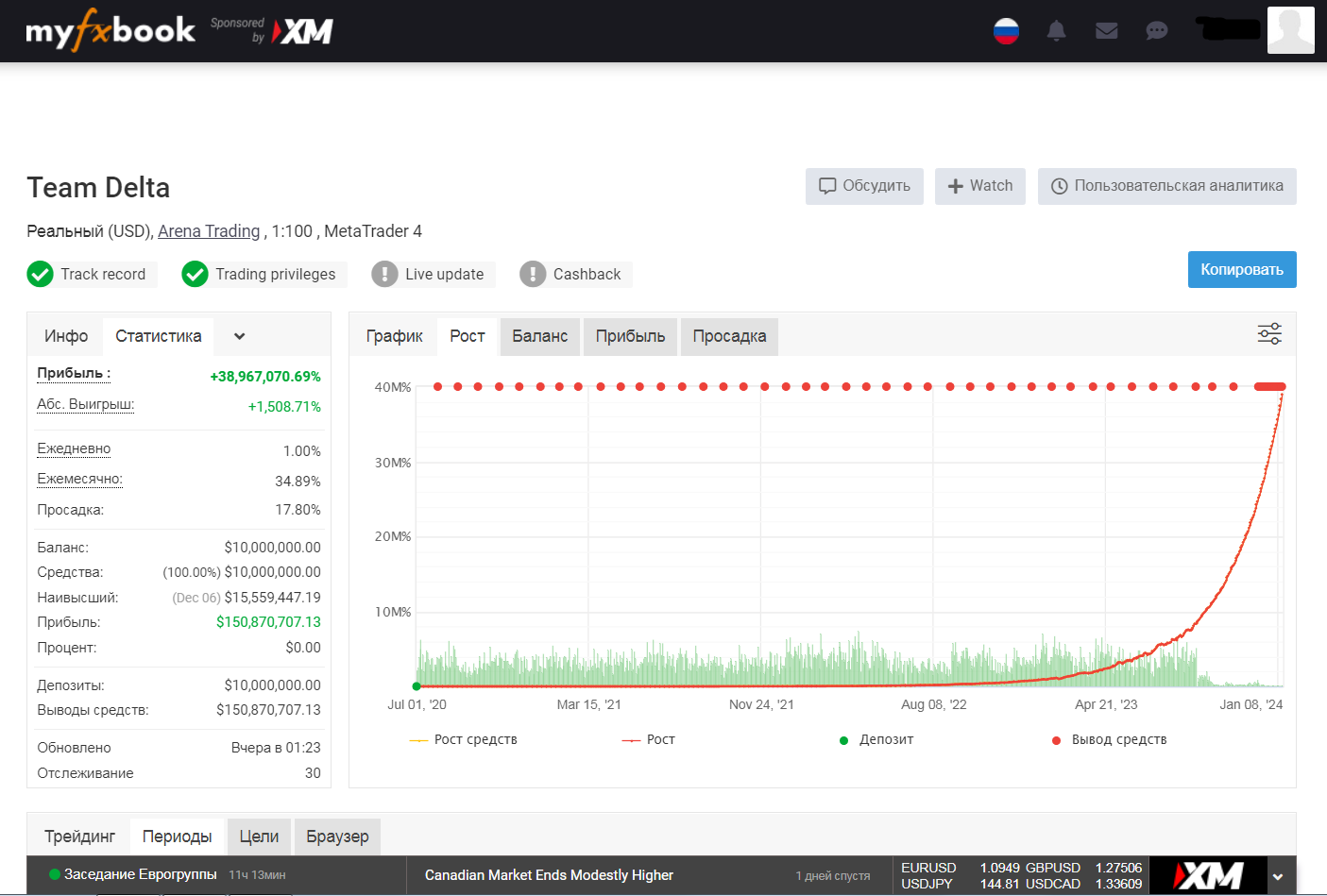Click the Watch button

pos(980,186)
